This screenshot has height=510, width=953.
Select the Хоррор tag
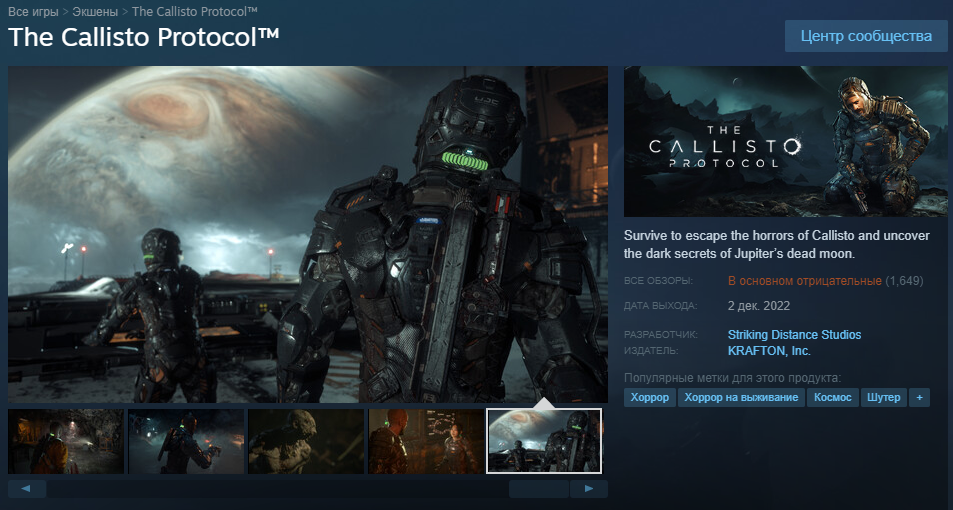point(650,397)
